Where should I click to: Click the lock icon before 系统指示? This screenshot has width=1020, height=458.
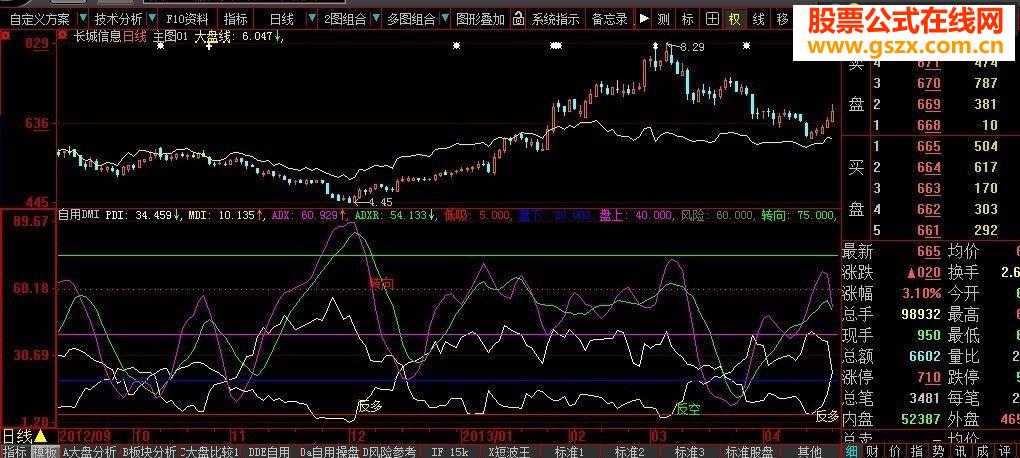pos(518,19)
